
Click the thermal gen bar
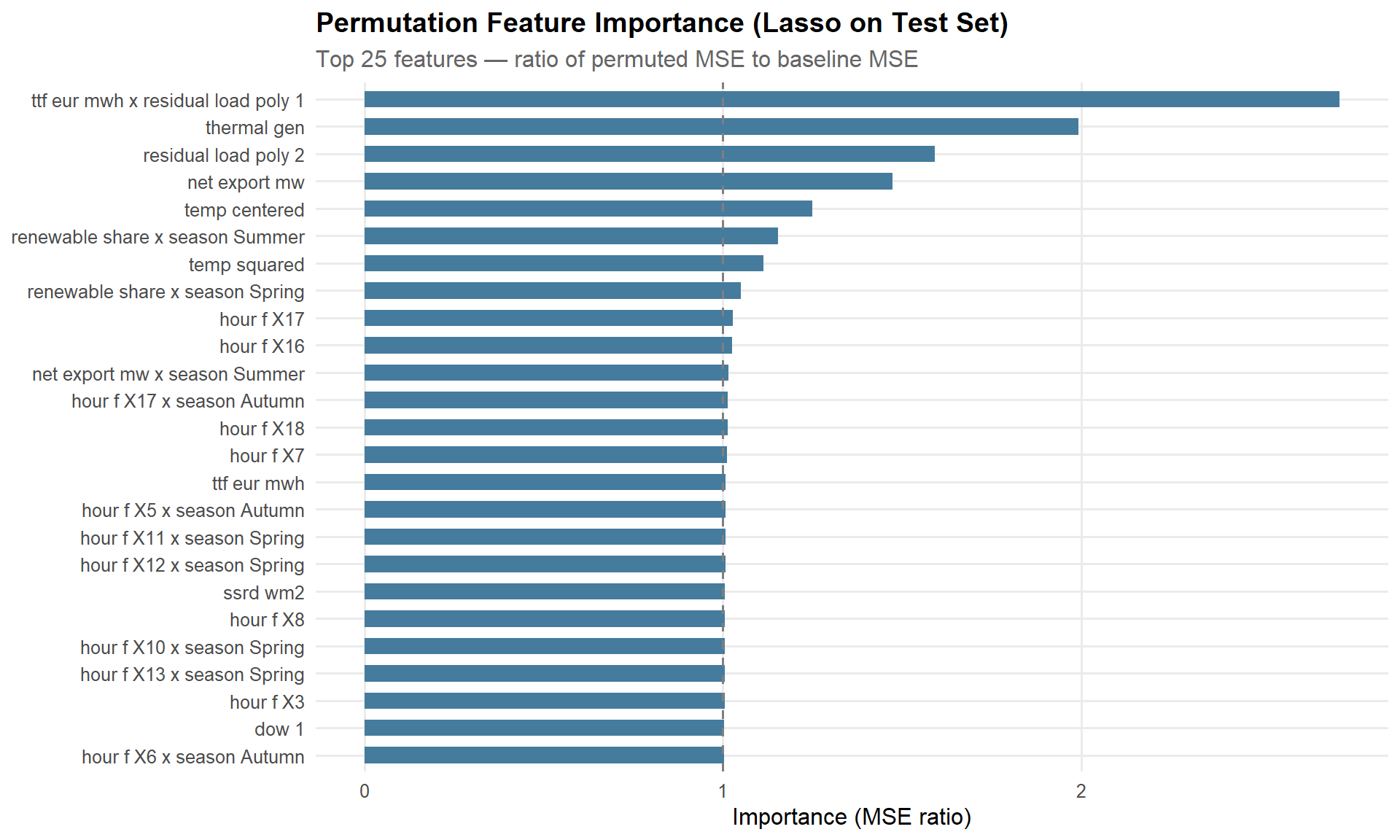tap(721, 127)
